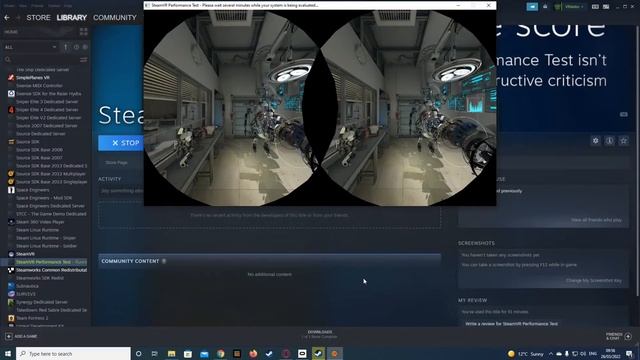Open the Windows Start menu
640x360 pixels.
(8, 353)
